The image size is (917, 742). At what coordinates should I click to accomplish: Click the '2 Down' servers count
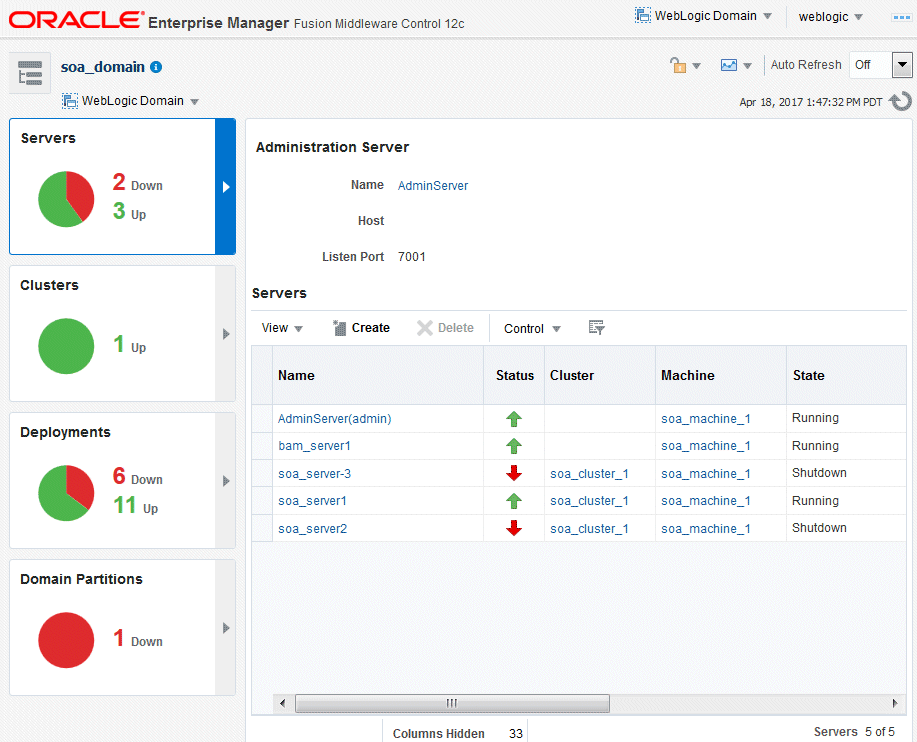[138, 182]
